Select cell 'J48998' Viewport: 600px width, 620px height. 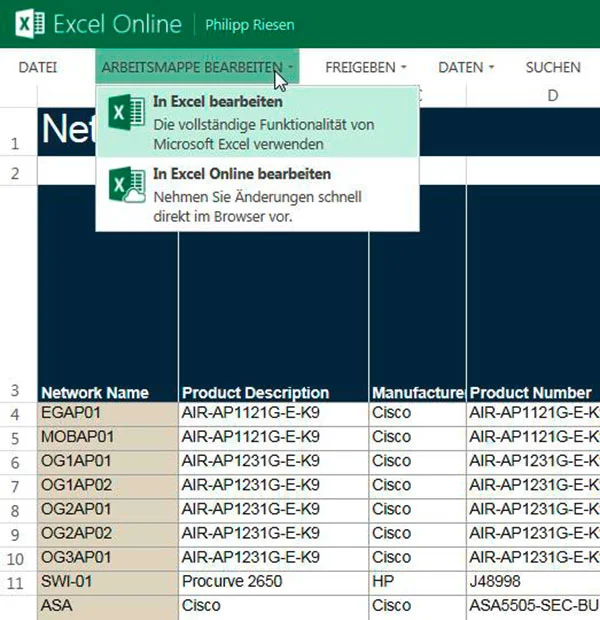(534, 583)
